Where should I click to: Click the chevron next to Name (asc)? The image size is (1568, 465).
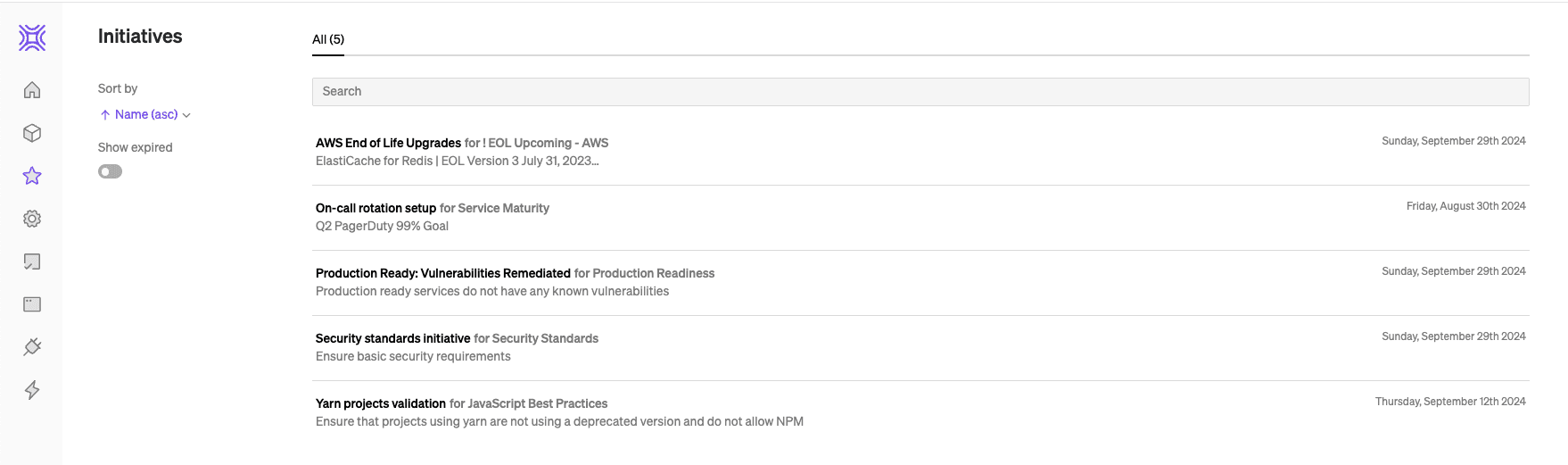tap(186, 115)
